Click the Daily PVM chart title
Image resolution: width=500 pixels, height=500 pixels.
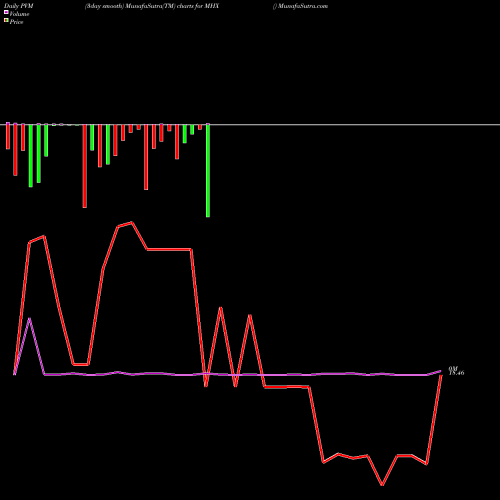19,6
